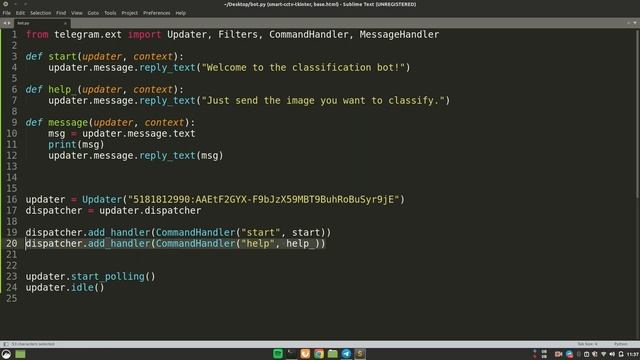The height and width of the screenshot is (360, 640).
Task: Click the word 'MessageHandler' on line 1
Action: (x=399, y=34)
